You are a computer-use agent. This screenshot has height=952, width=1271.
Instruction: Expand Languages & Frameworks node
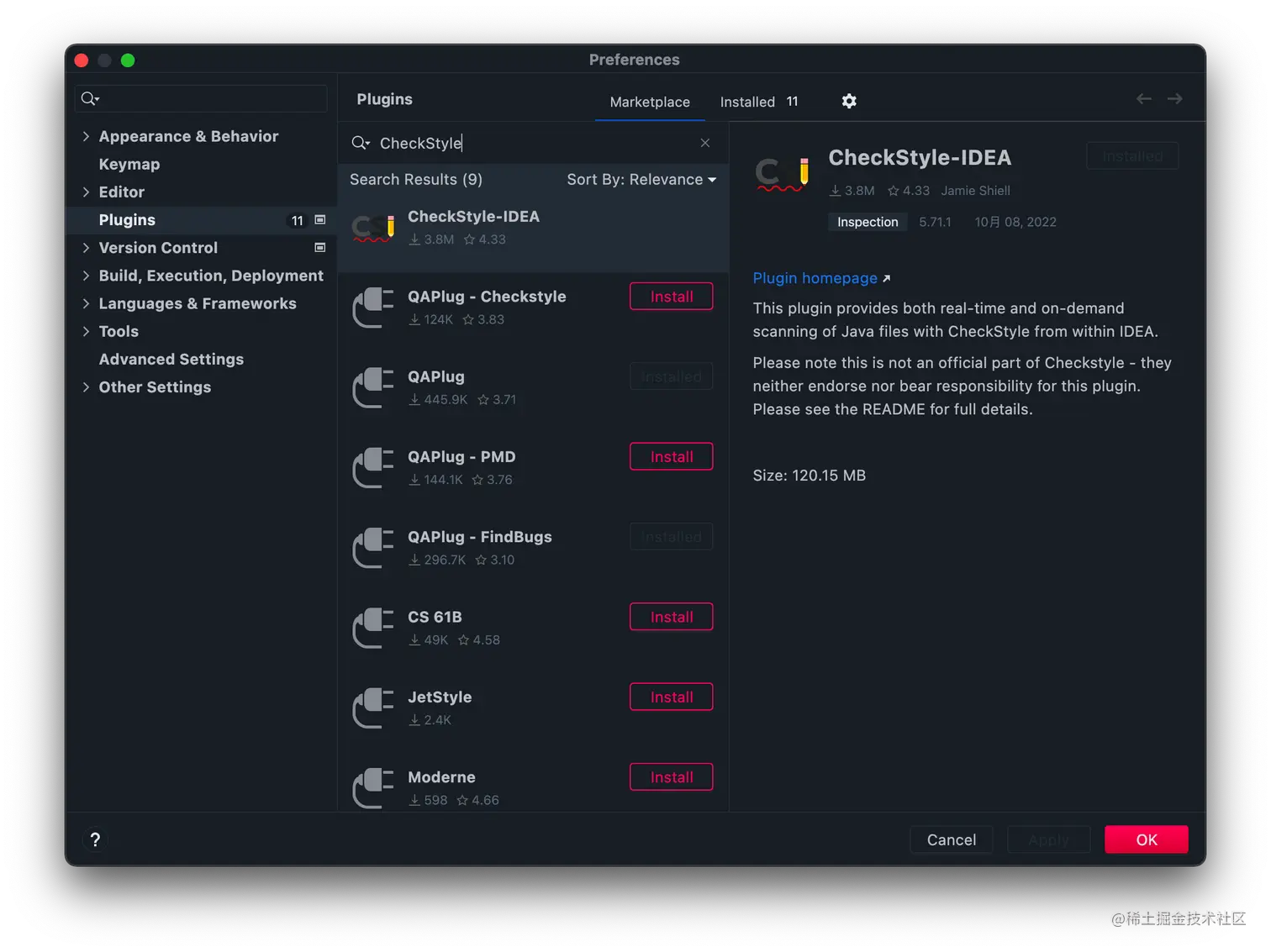pyautogui.click(x=86, y=303)
